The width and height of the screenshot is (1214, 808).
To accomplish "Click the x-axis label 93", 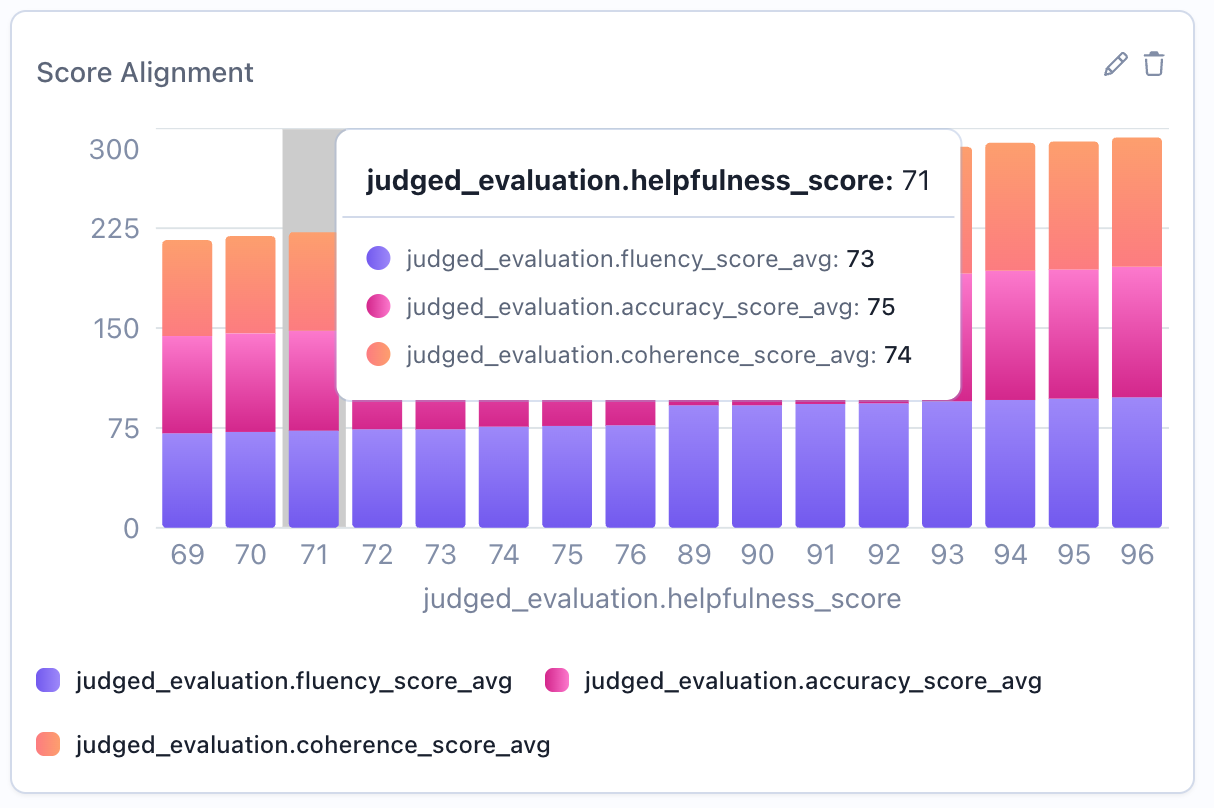I will (946, 554).
